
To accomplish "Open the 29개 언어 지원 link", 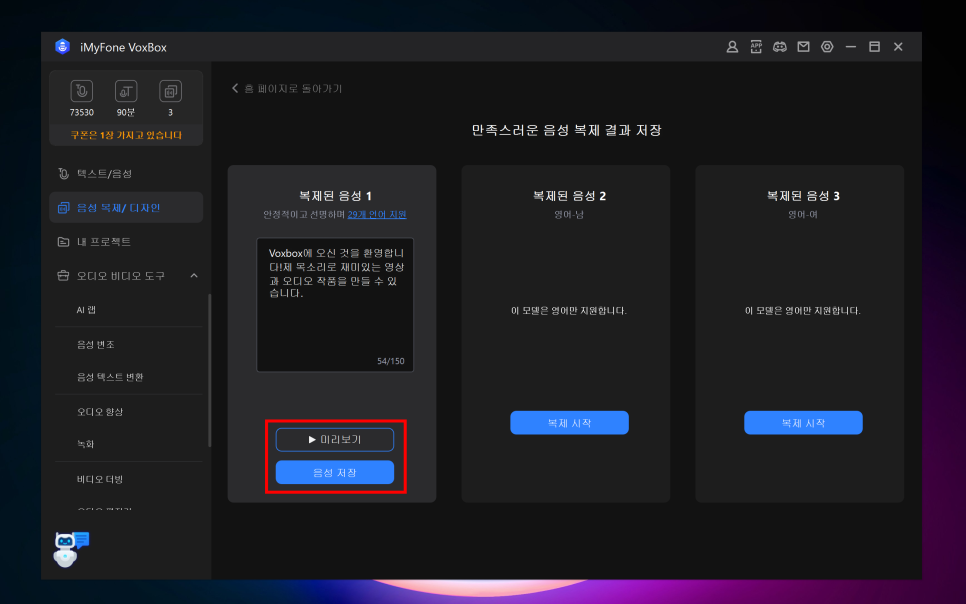I will coord(377,214).
